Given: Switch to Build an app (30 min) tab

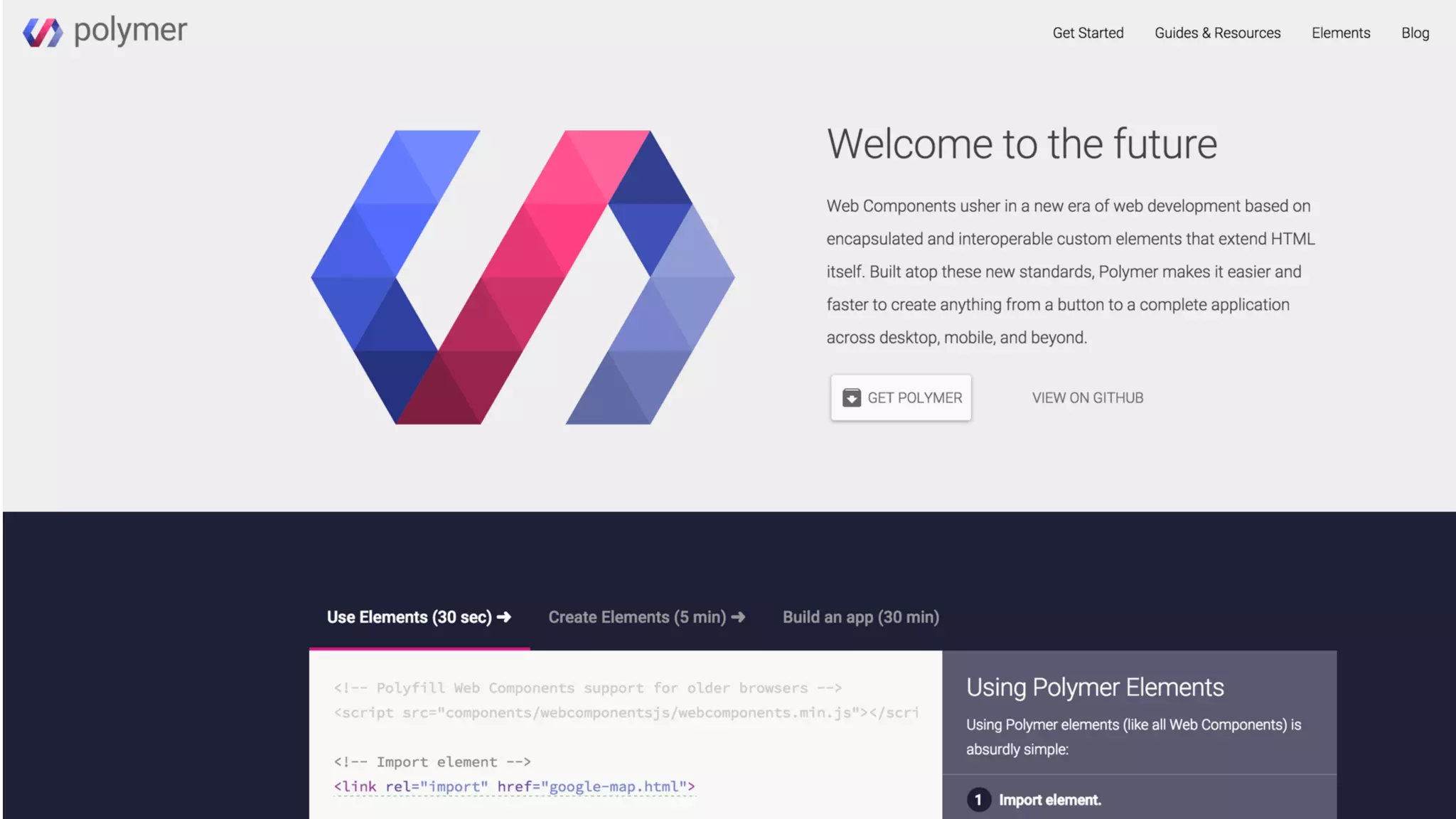Looking at the screenshot, I should pos(860,617).
